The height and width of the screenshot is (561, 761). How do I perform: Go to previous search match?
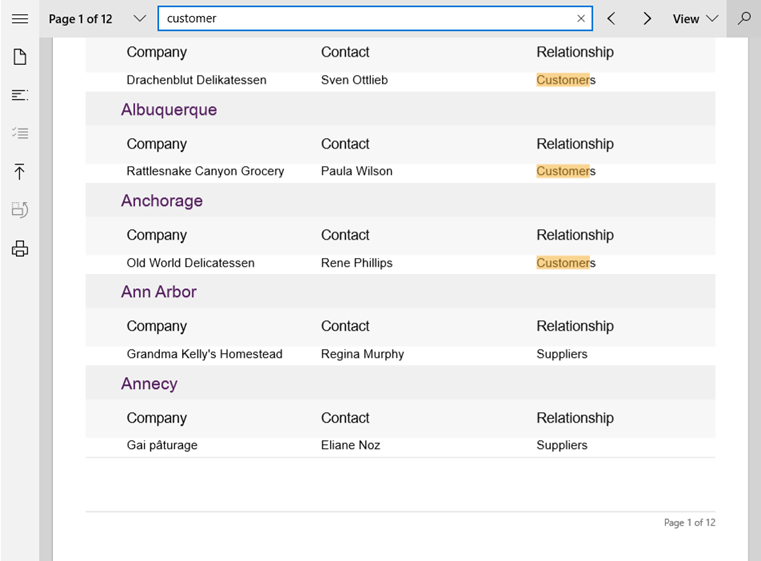click(x=611, y=19)
